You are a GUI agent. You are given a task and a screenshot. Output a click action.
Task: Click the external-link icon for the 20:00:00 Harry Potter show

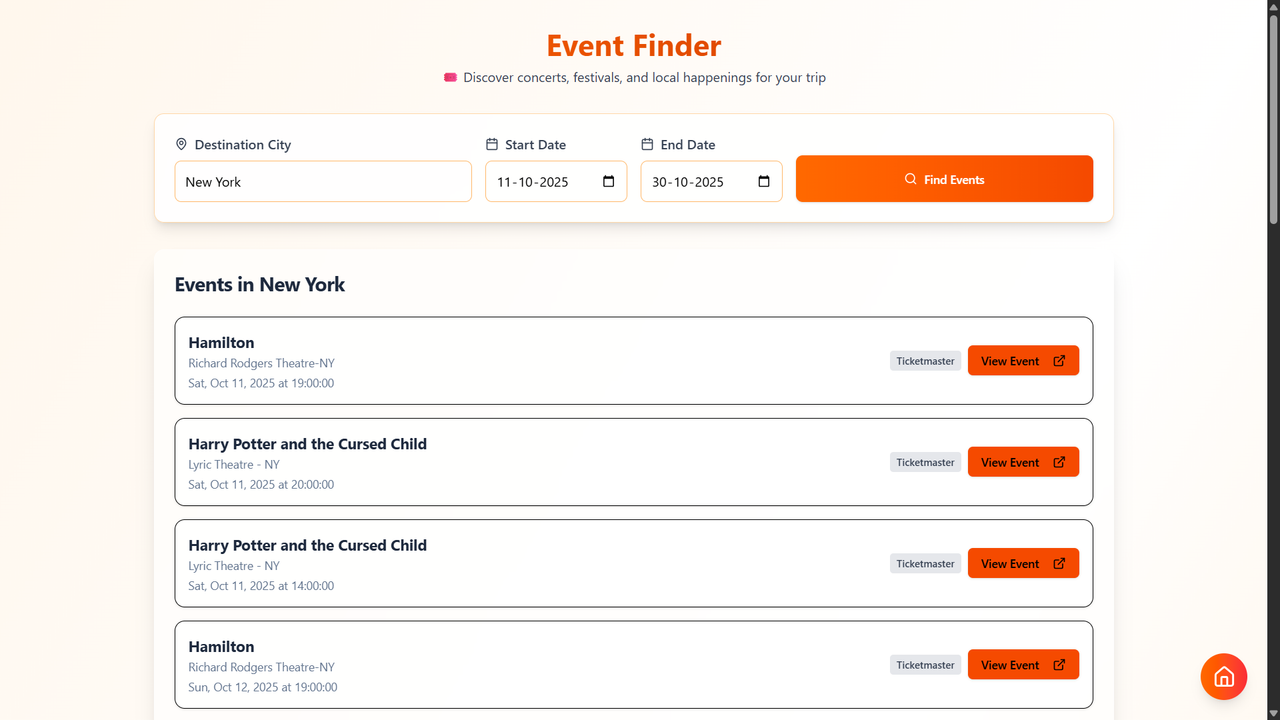(1059, 462)
